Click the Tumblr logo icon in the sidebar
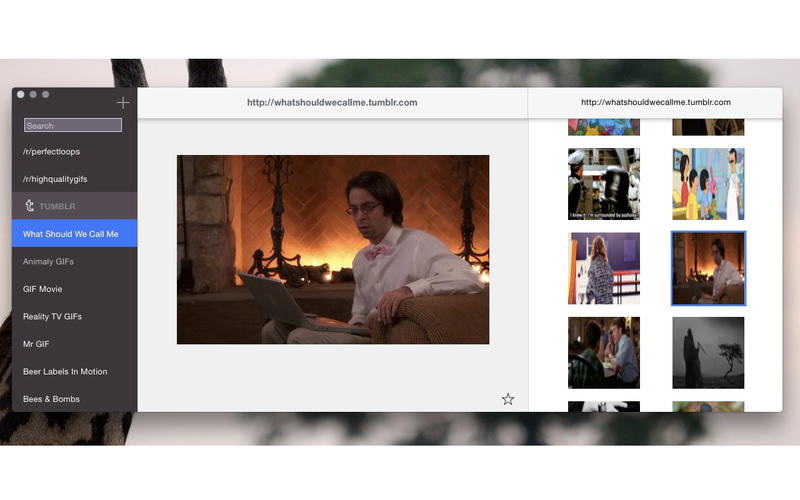 [30, 206]
